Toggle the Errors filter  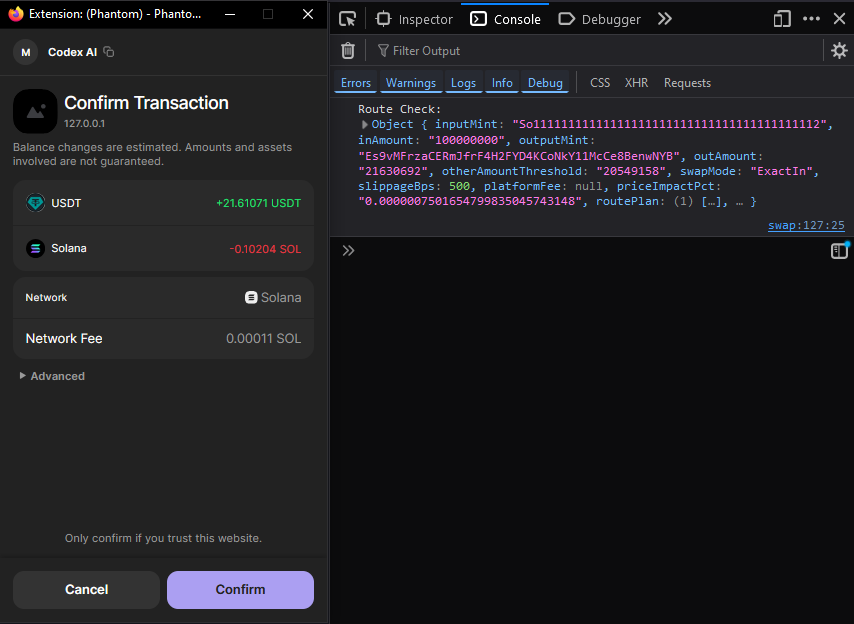click(x=356, y=83)
